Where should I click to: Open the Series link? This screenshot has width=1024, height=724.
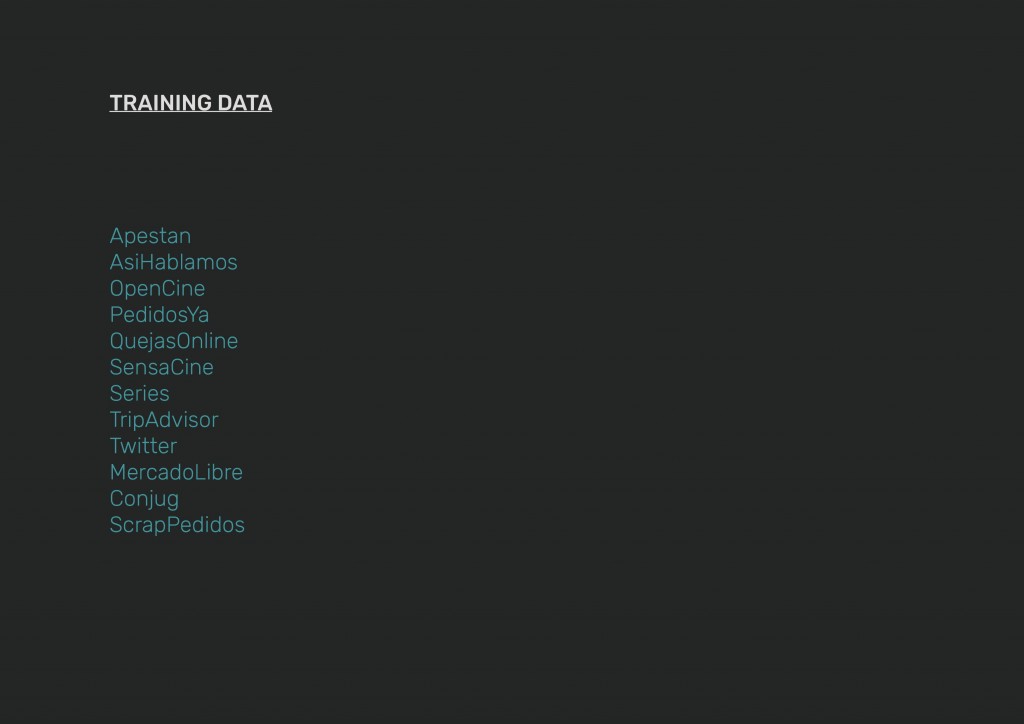139,393
